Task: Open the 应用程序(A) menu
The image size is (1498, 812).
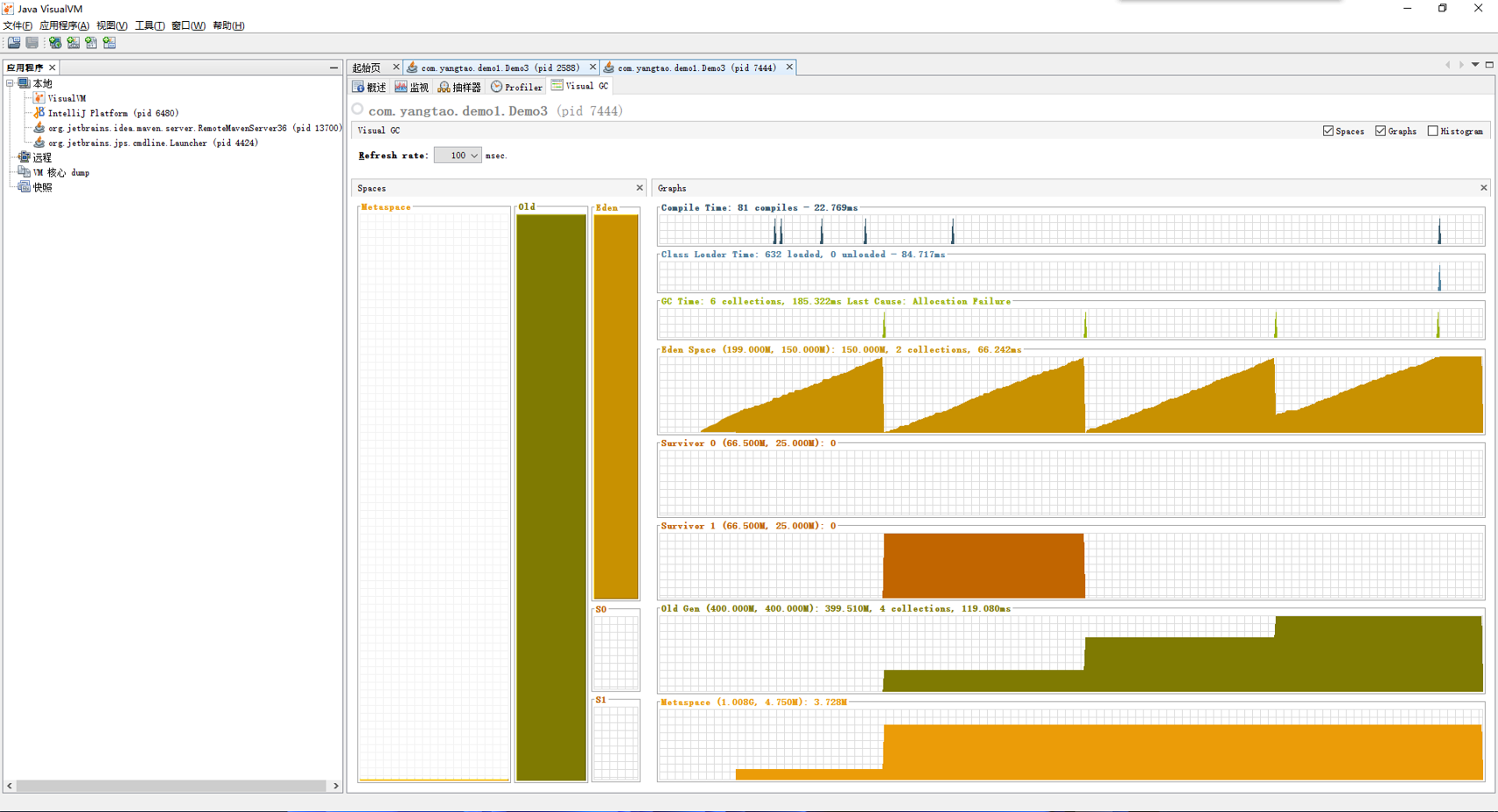Action: (64, 25)
